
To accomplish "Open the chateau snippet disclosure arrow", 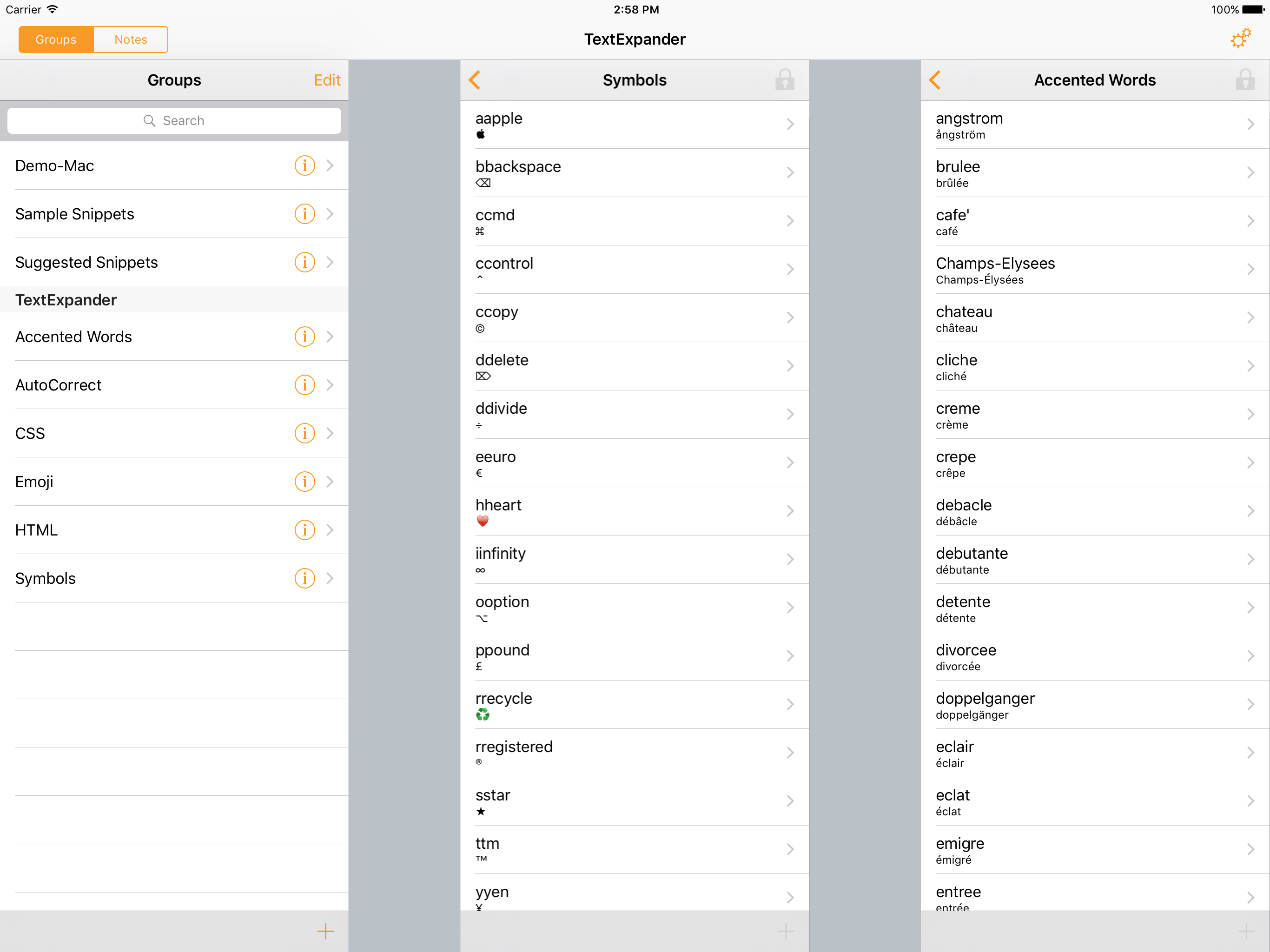I will pos(1250,317).
